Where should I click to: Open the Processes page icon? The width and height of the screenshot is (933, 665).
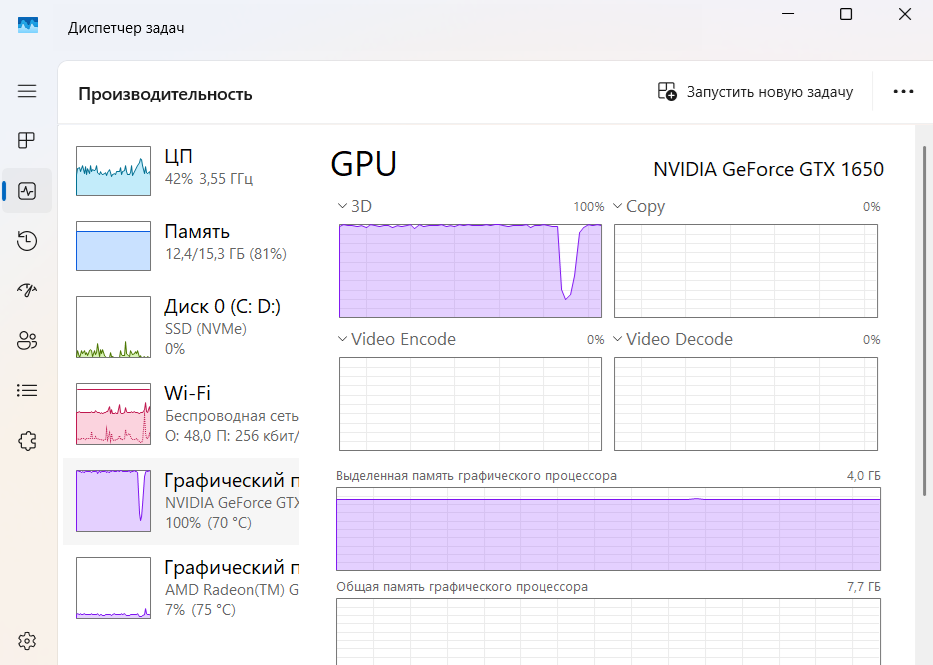[x=27, y=140]
